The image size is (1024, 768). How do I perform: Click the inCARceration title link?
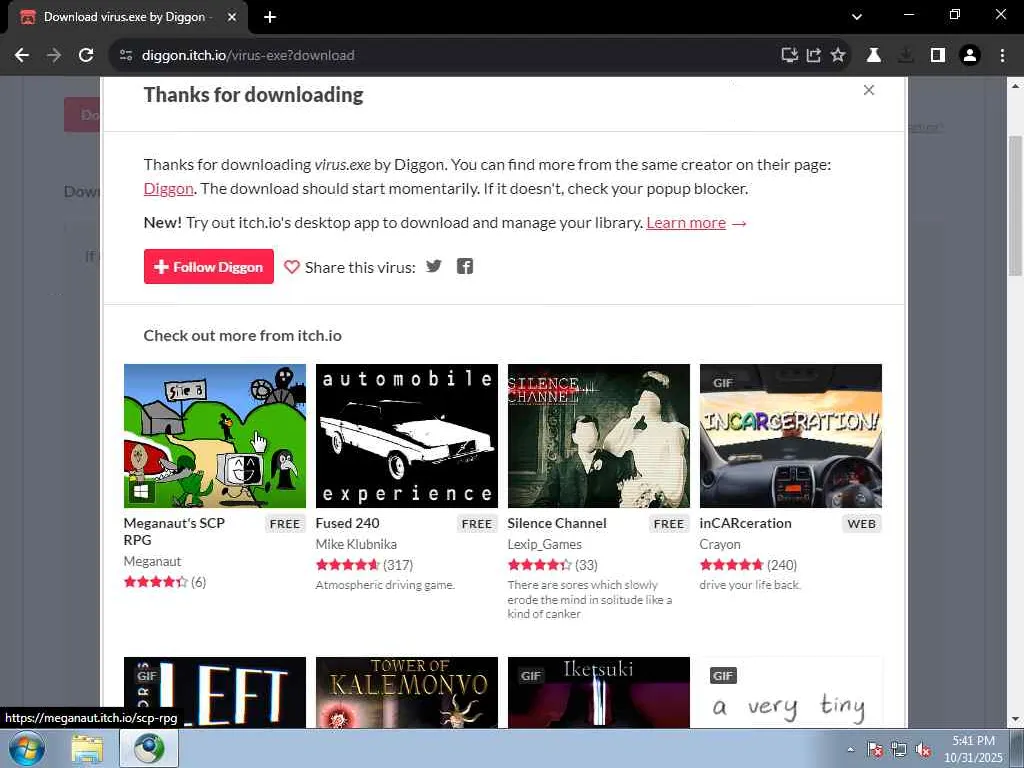[x=745, y=523]
